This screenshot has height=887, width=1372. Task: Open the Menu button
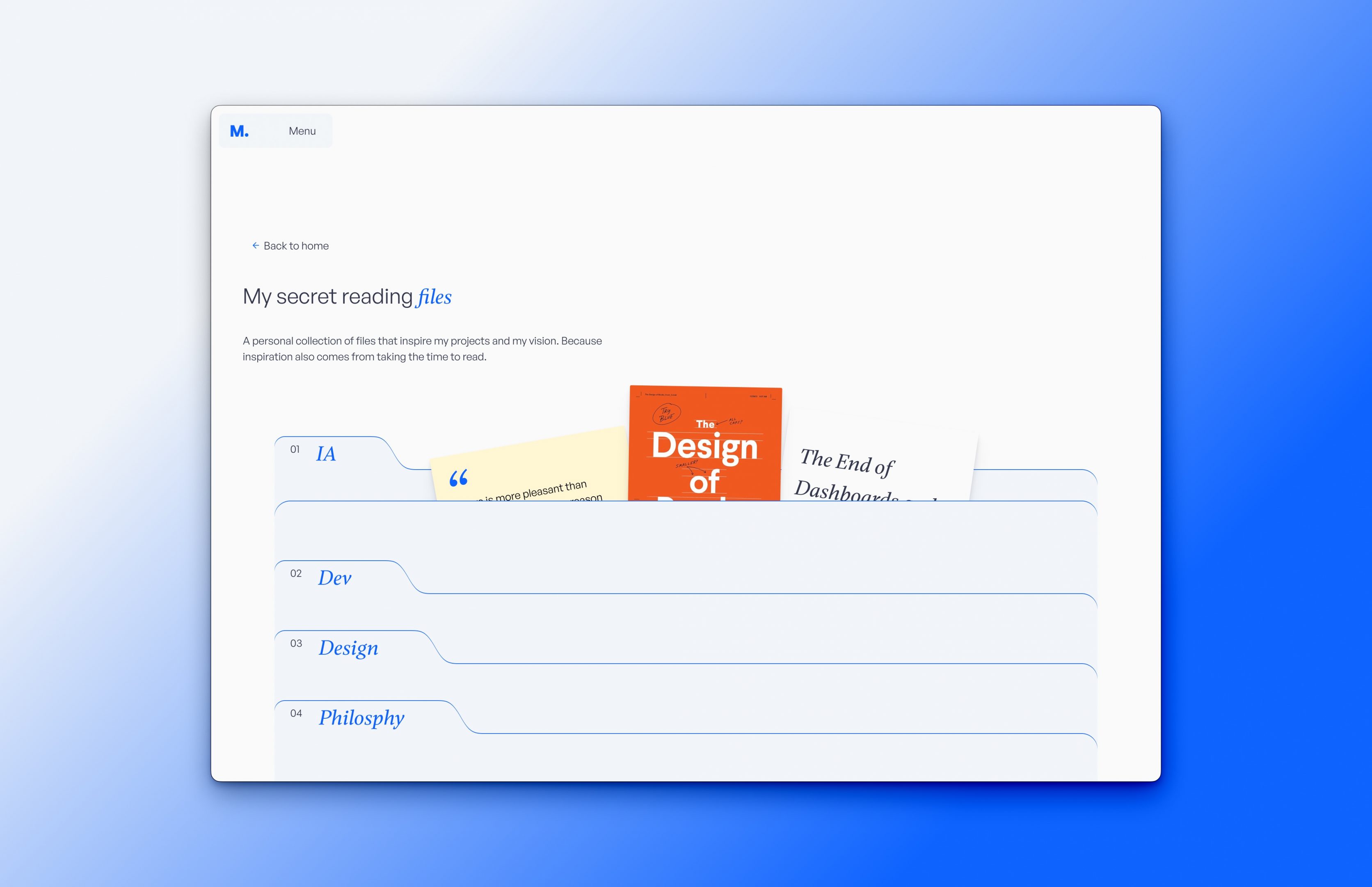302,131
